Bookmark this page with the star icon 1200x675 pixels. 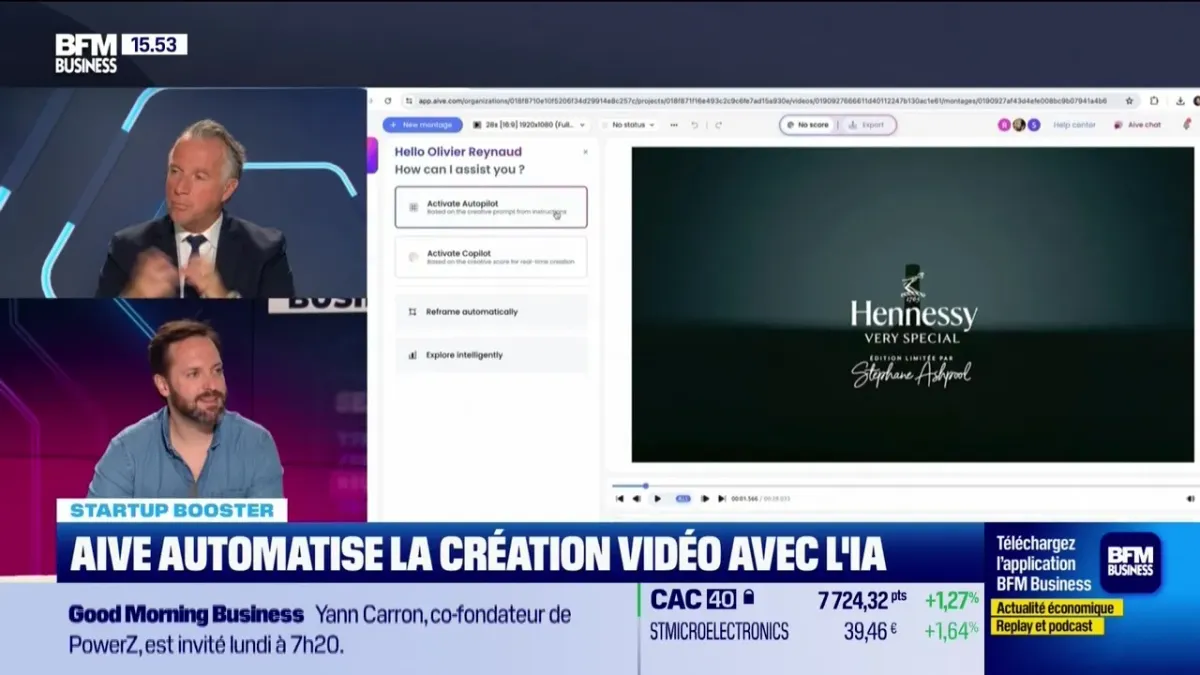1130,101
